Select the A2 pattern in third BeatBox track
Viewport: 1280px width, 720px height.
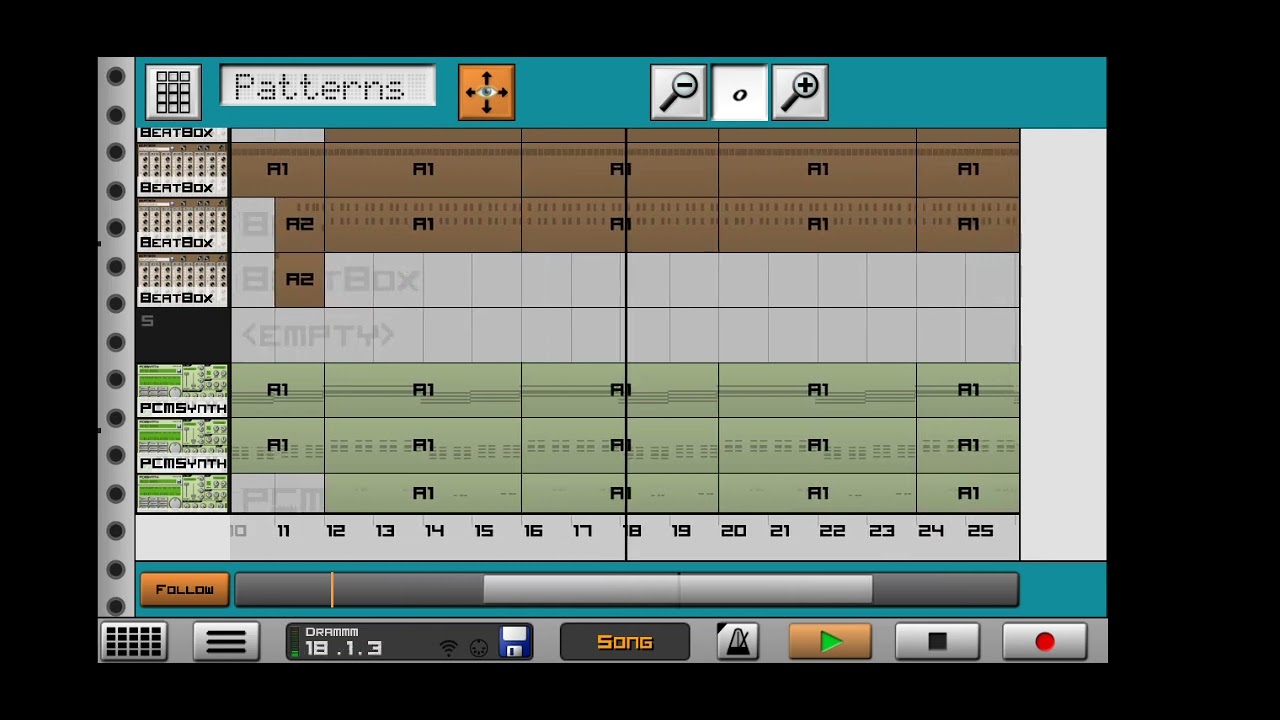click(299, 225)
